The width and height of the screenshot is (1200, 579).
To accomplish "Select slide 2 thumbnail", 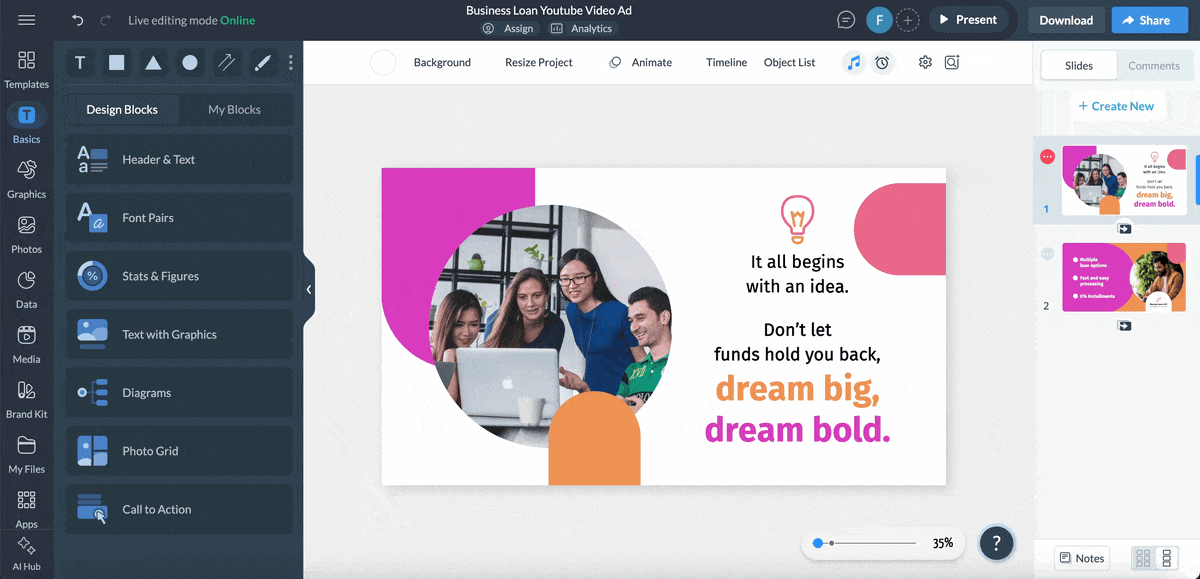I will [1123, 277].
